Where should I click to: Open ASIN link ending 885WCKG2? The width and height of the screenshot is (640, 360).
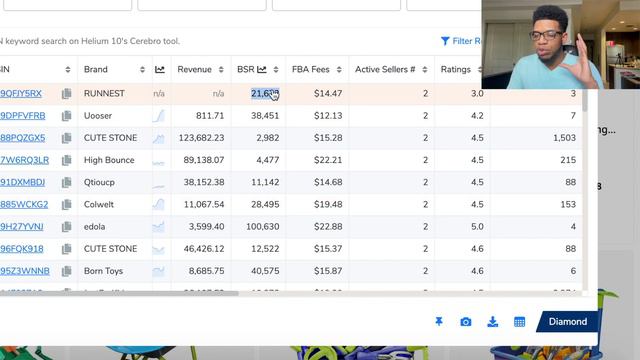tap(24, 204)
